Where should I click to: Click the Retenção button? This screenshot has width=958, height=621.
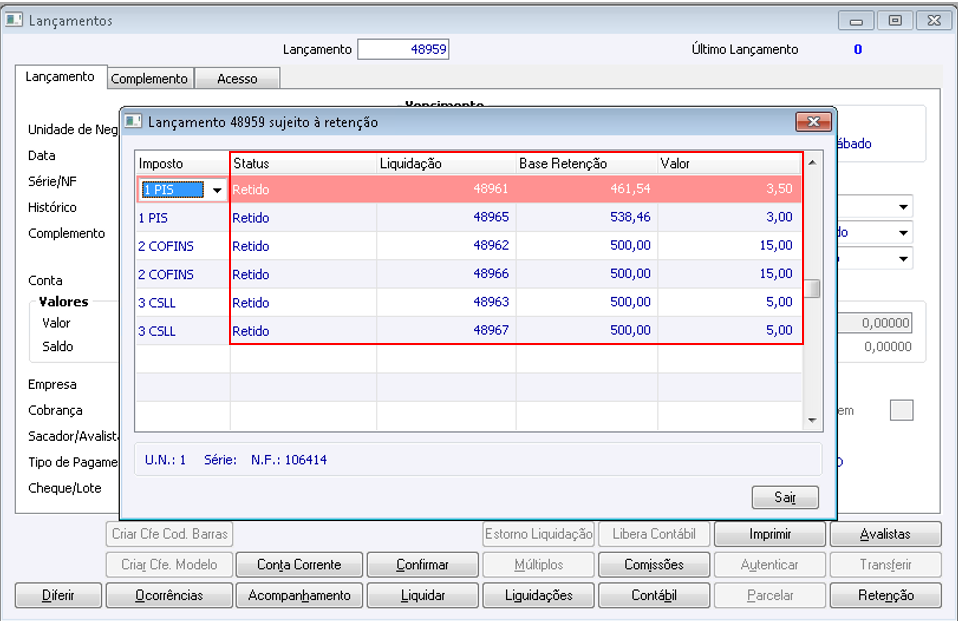click(885, 595)
